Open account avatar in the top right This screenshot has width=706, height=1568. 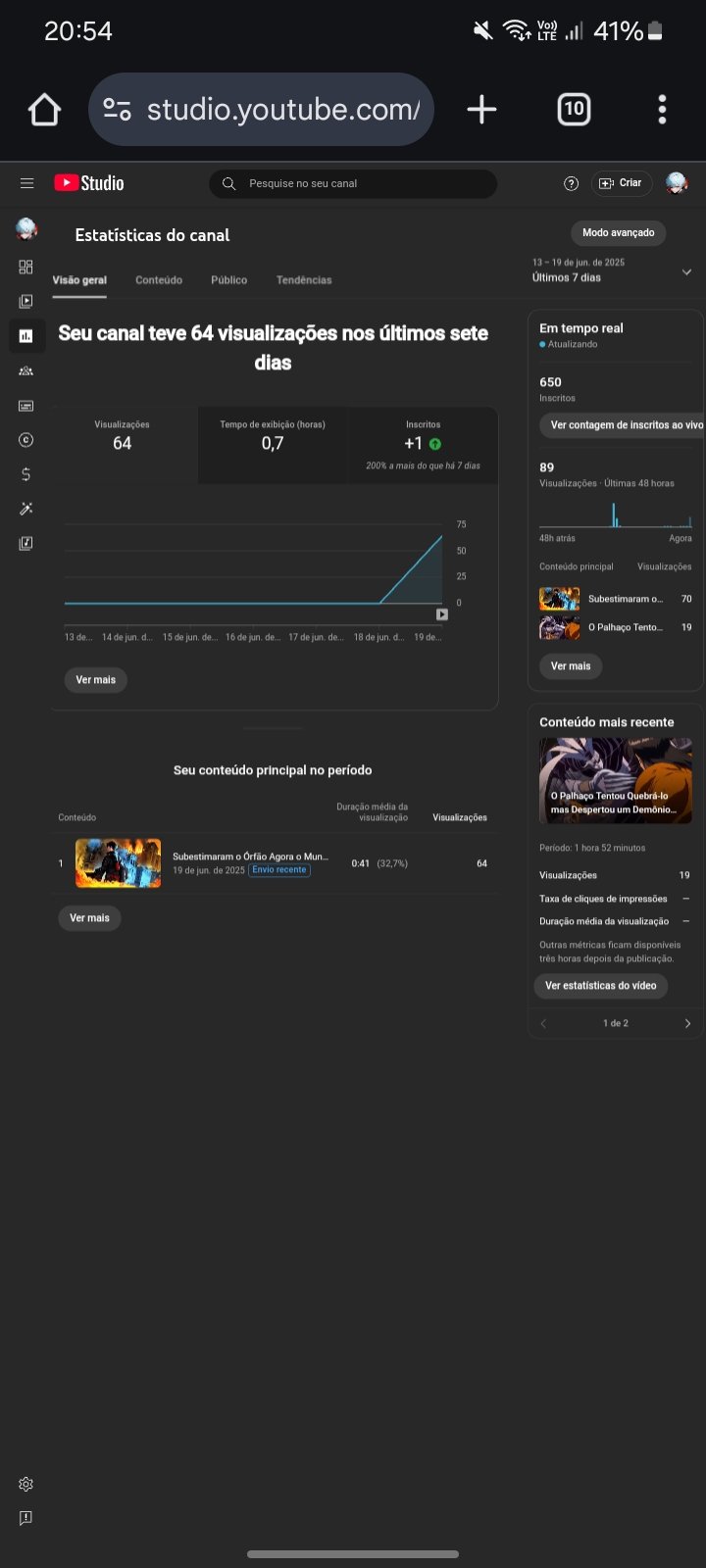pyautogui.click(x=677, y=183)
